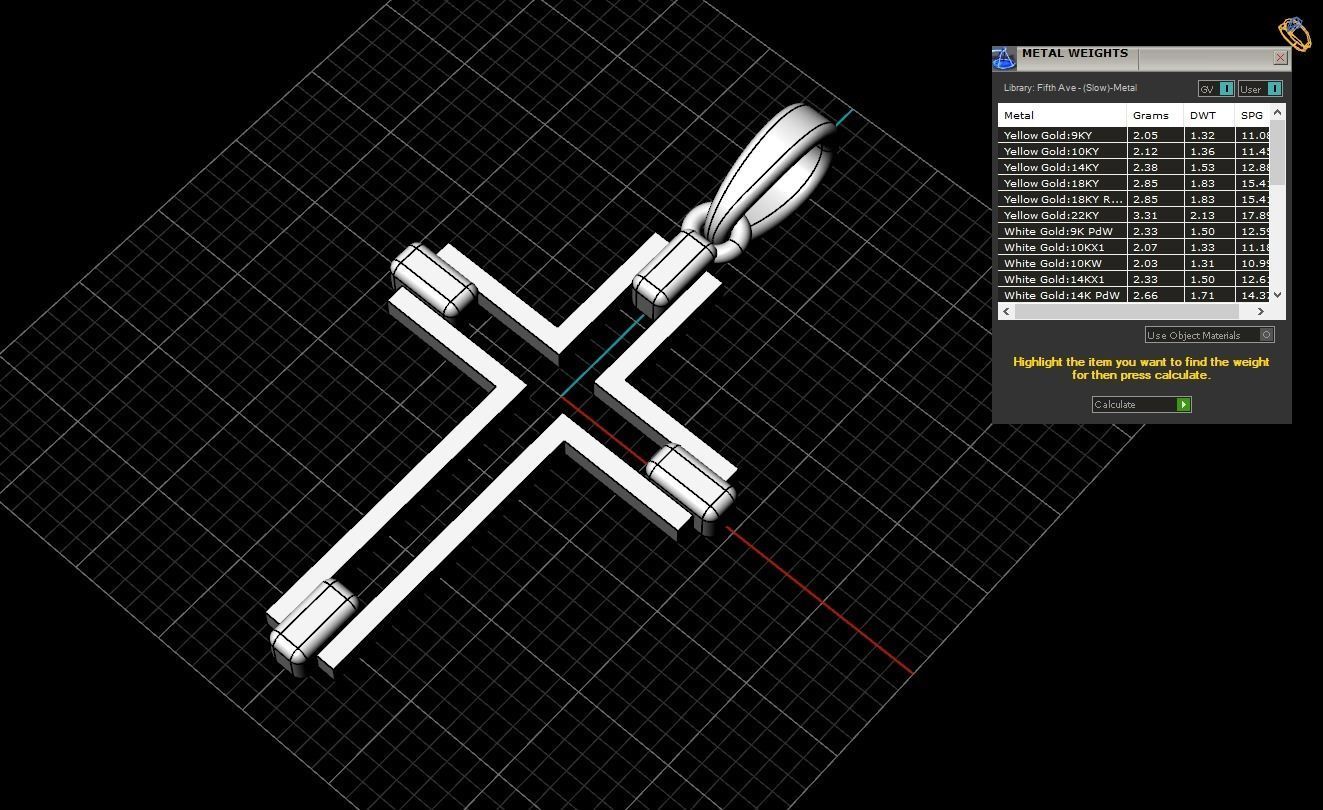This screenshot has width=1323, height=810.
Task: Click the table's scroll left arrow
Action: [x=1007, y=311]
